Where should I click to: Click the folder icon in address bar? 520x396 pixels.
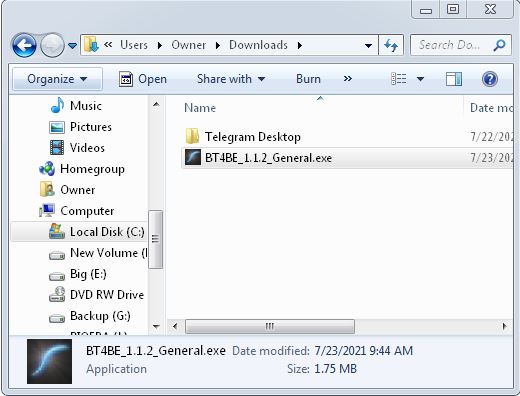(91, 45)
